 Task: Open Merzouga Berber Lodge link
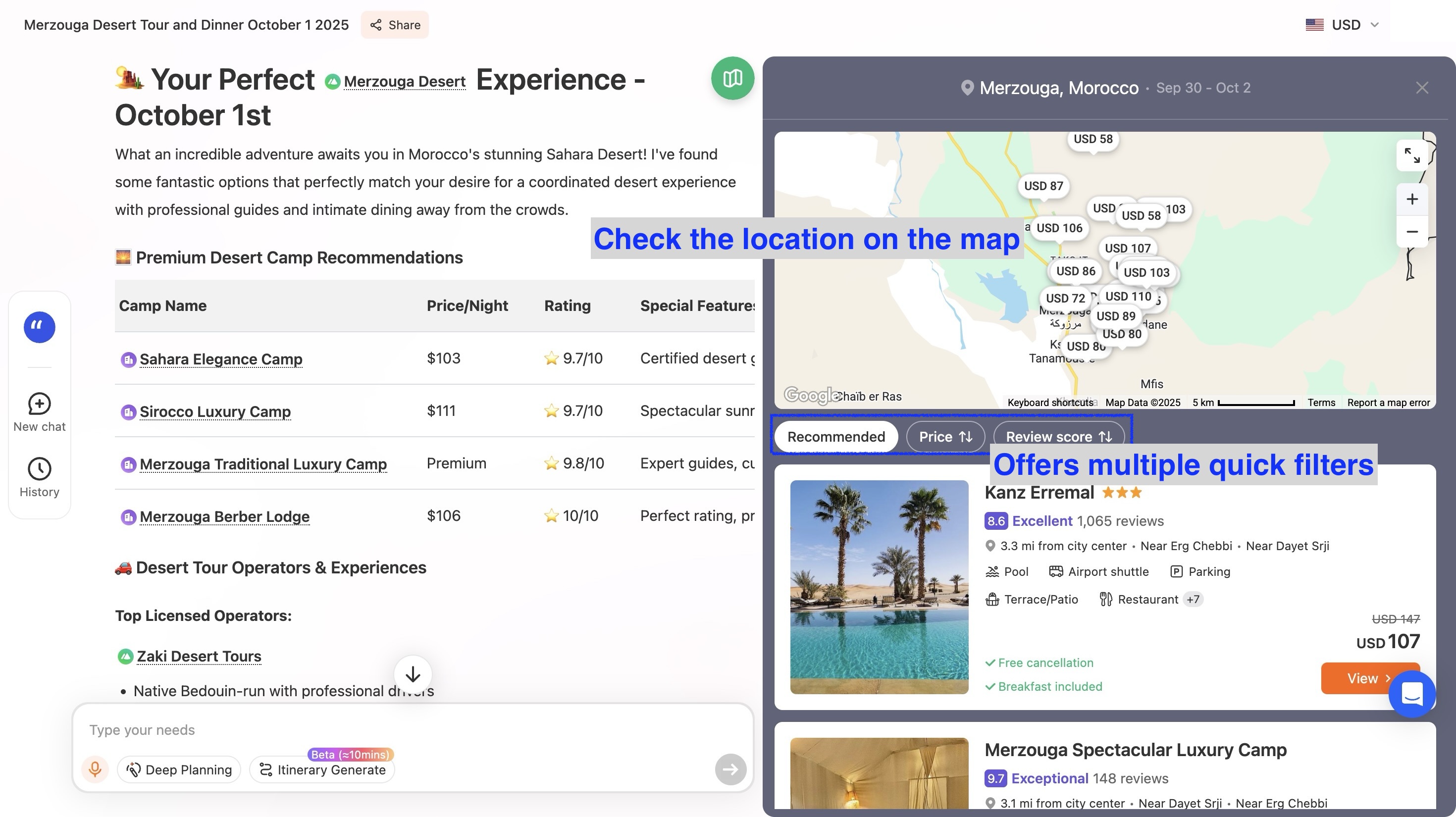click(x=224, y=517)
